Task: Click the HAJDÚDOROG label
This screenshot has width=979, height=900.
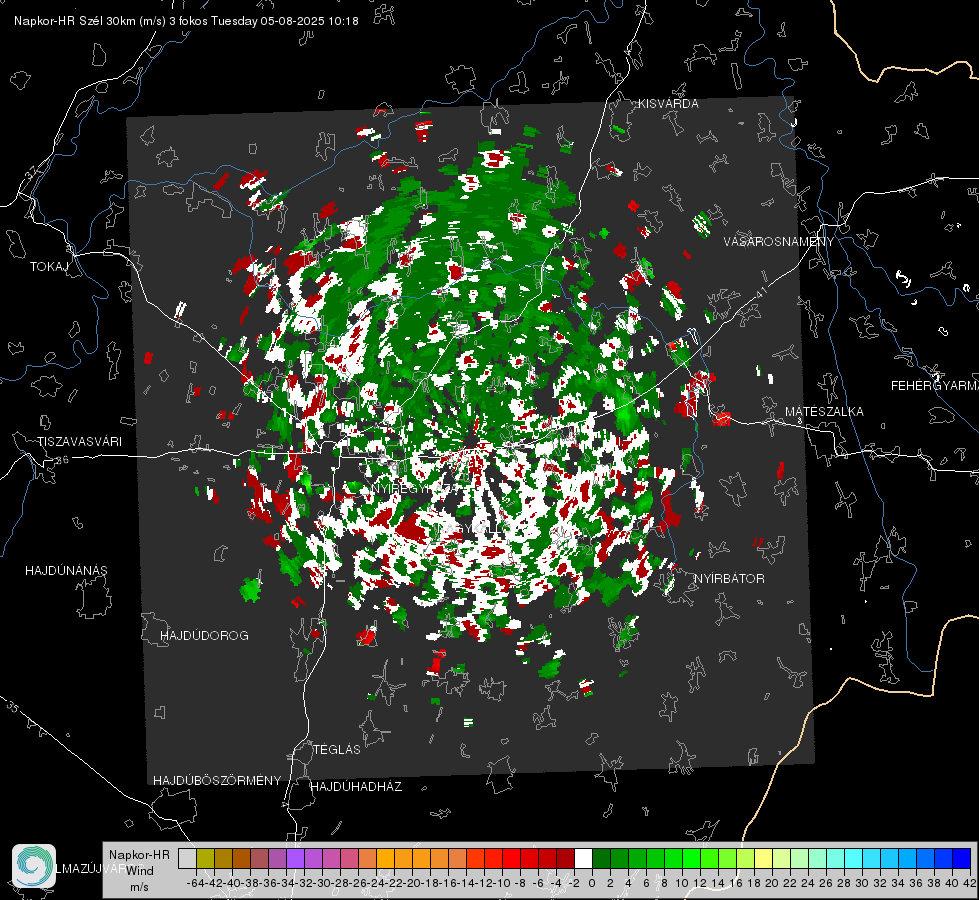Action: 204,636
